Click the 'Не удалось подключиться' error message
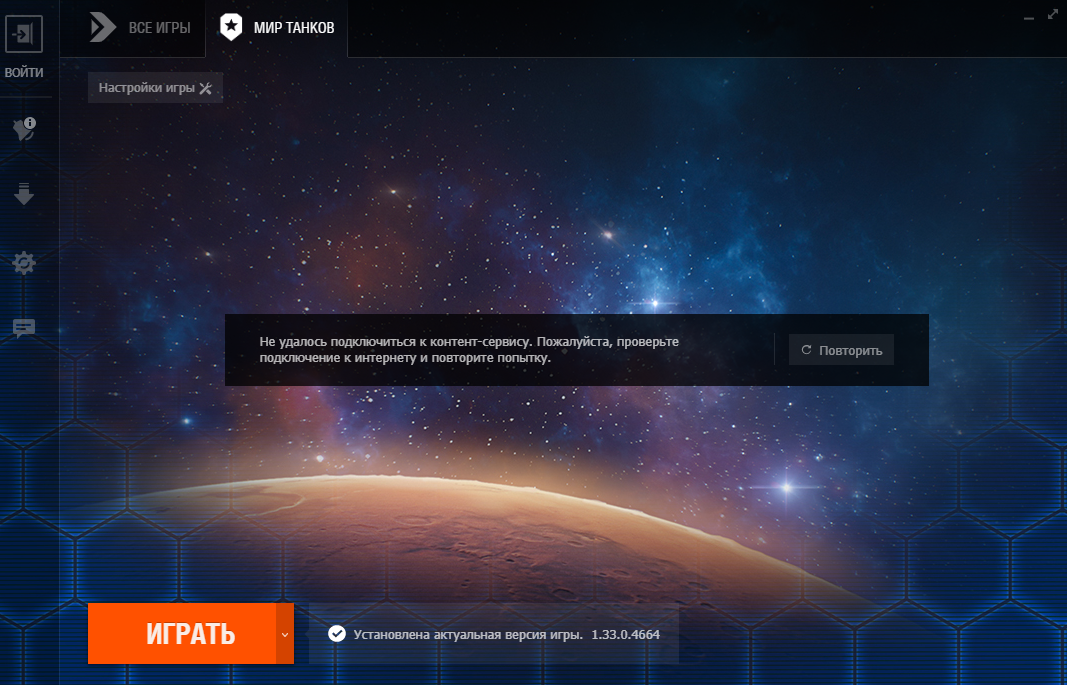Viewport: 1067px width, 685px height. click(x=470, y=350)
